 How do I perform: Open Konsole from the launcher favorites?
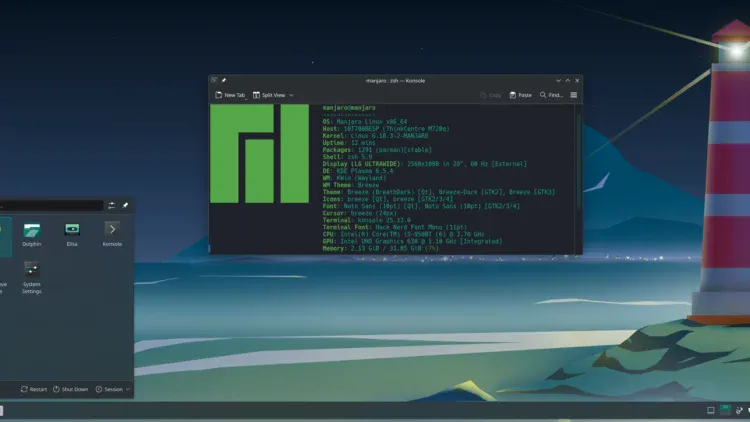(x=112, y=234)
